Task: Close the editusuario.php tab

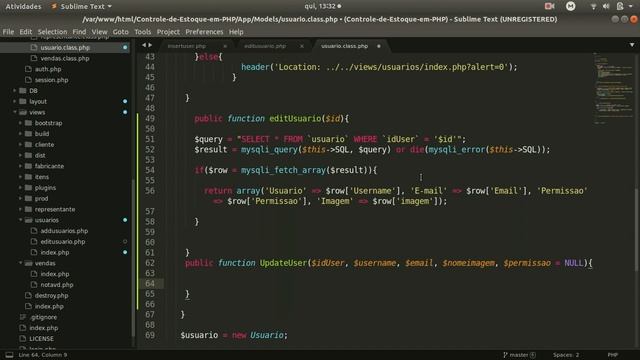Action: 302,46
